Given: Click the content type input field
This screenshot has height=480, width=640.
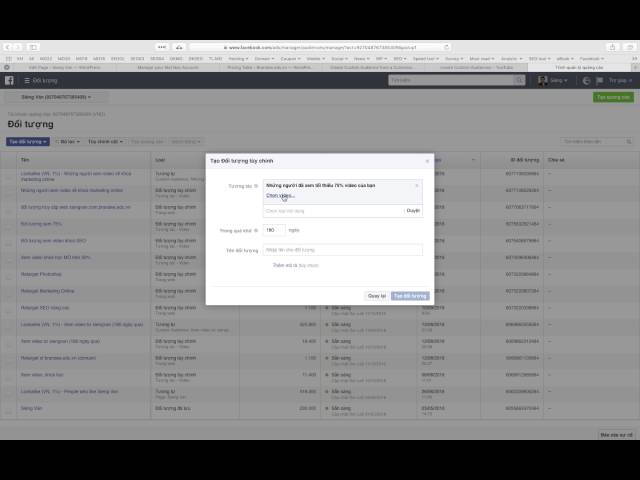Looking at the screenshot, I should (x=333, y=211).
